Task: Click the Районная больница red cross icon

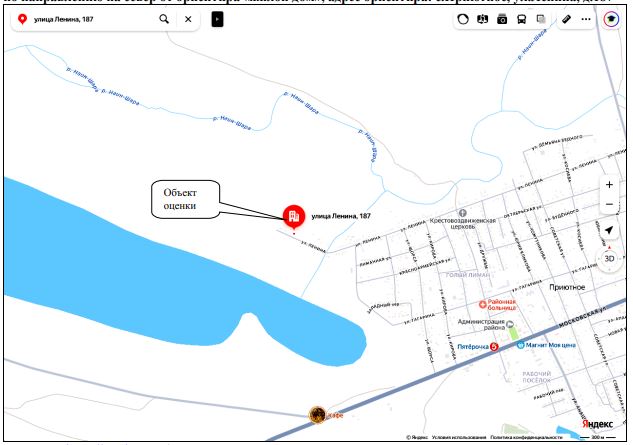Action: point(482,304)
